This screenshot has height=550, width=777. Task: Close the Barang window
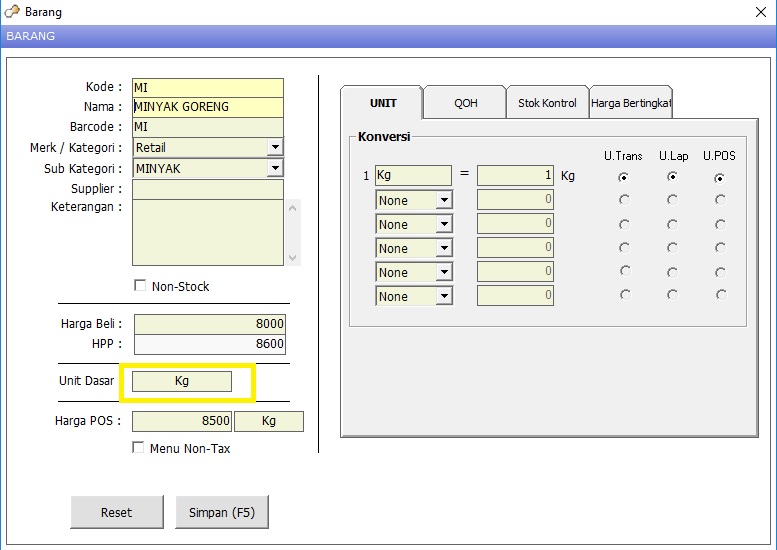760,12
